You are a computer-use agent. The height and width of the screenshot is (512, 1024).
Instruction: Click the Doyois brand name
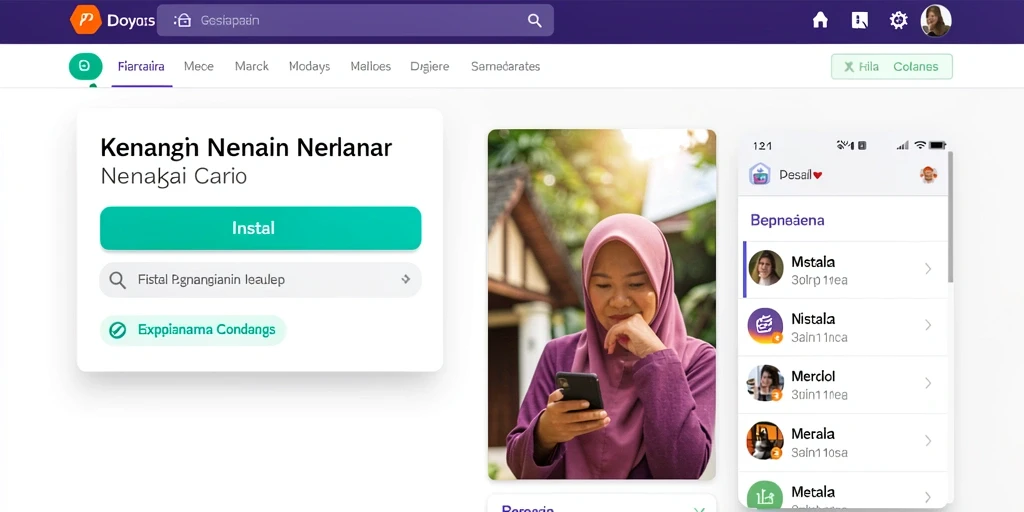(131, 20)
